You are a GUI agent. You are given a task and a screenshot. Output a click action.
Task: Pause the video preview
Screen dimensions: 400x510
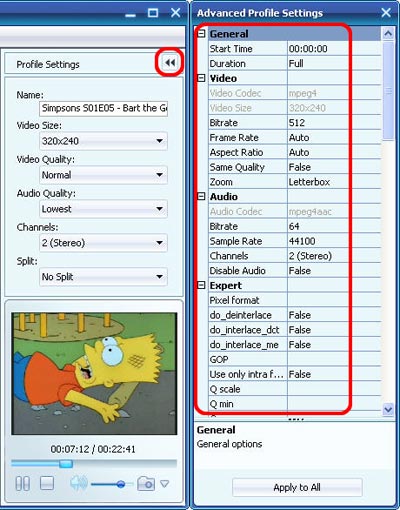[x=22, y=483]
